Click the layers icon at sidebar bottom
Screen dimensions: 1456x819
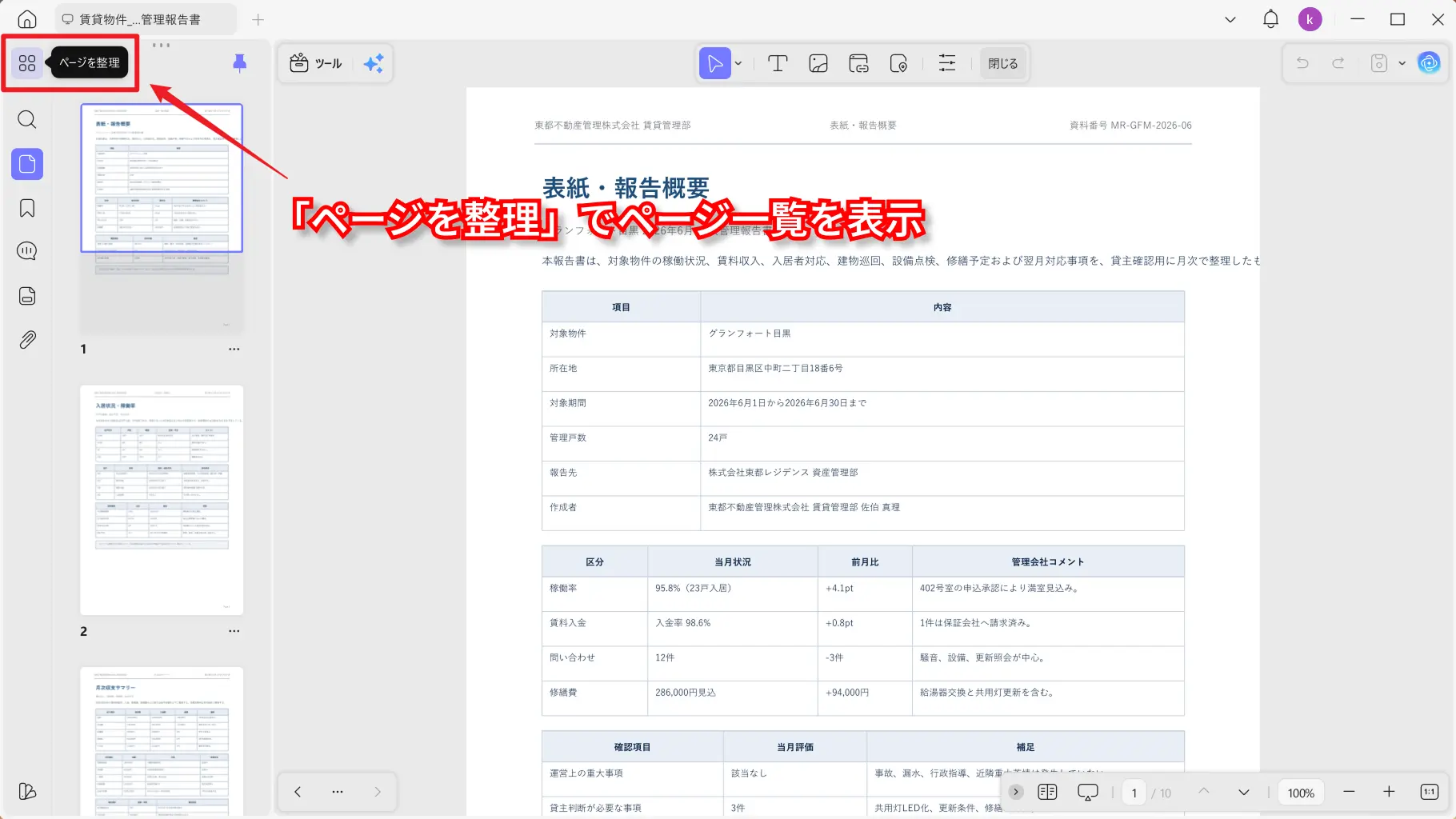tap(27, 792)
